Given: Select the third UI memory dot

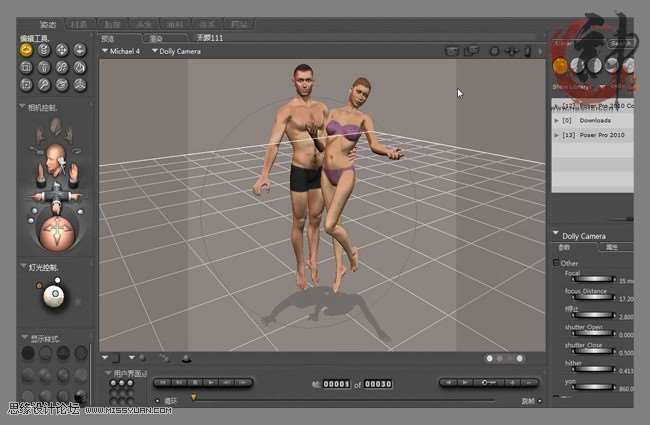Looking at the screenshot, I should [131, 383].
